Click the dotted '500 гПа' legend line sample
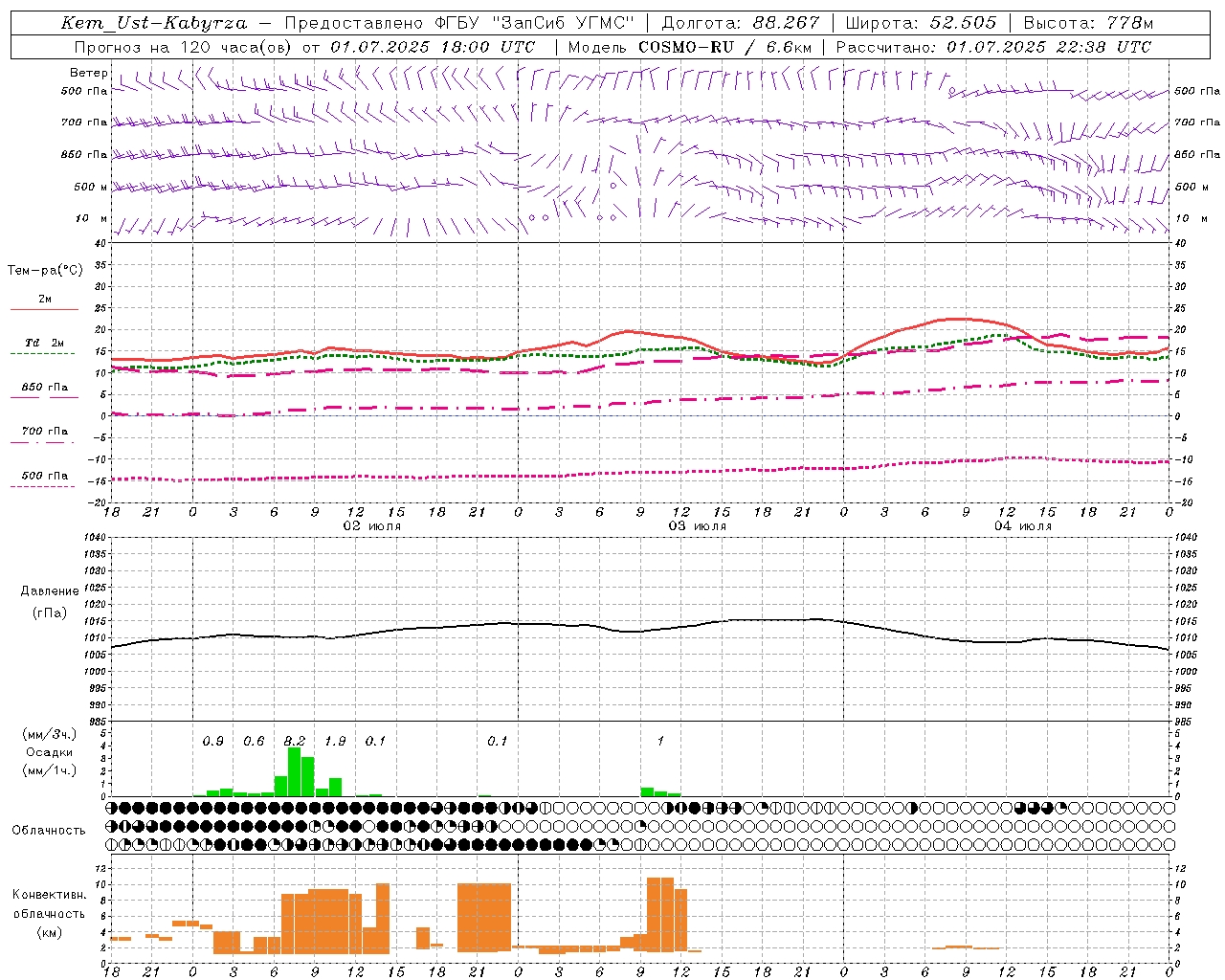This screenshot has height=980, width=1225. [x=42, y=486]
